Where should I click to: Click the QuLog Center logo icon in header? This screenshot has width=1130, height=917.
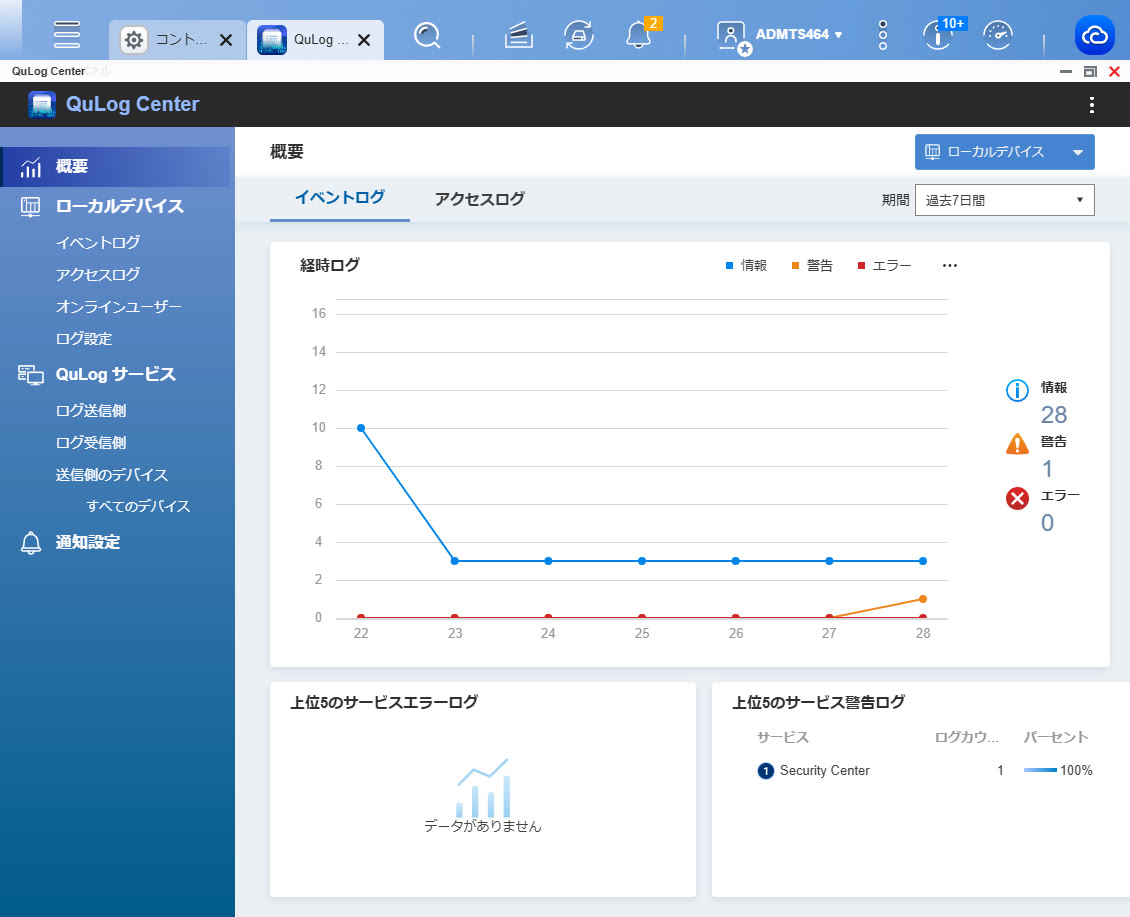point(42,105)
